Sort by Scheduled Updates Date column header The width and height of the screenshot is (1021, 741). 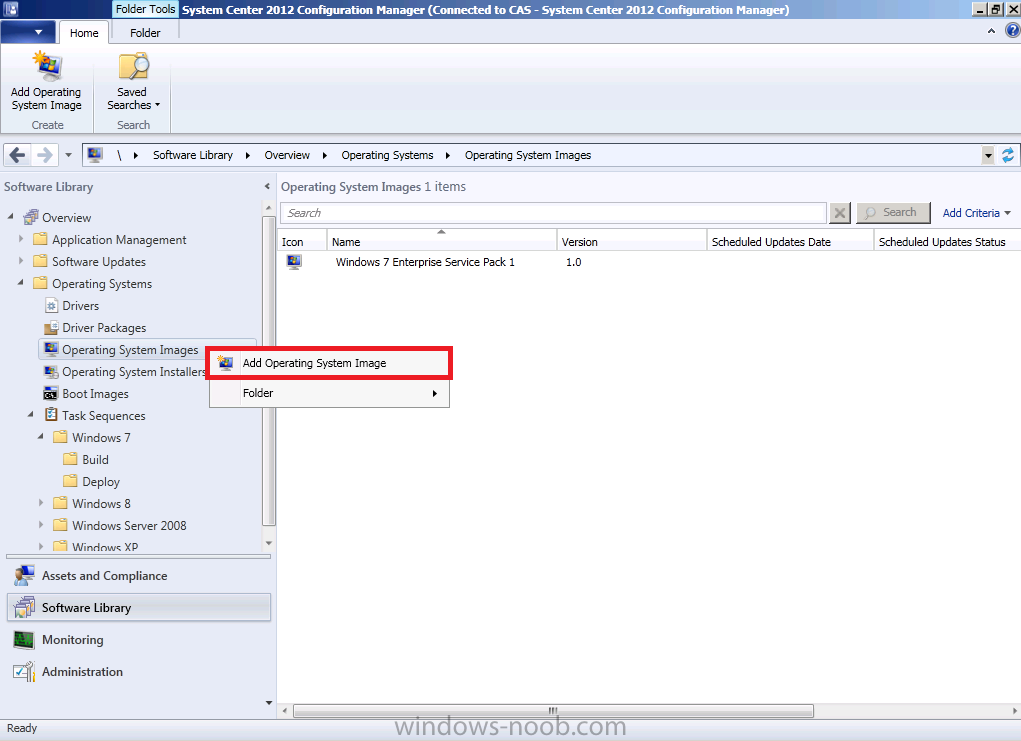click(x=790, y=241)
